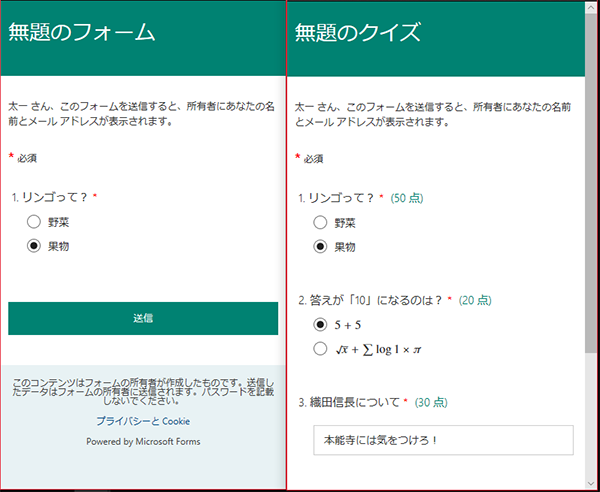Click the quiz scrollbar down arrow
The height and width of the screenshot is (492, 600).
590,484
